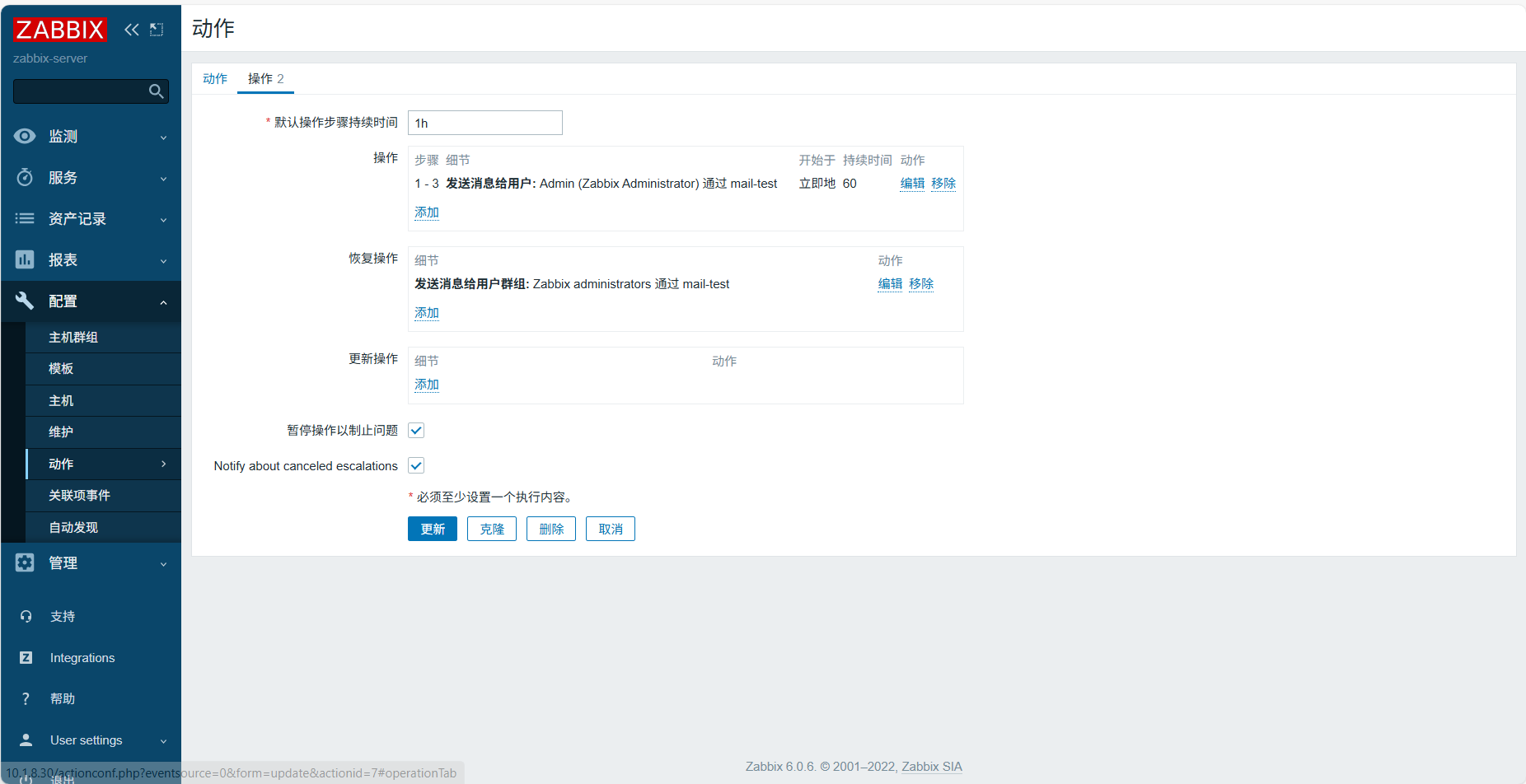The height and width of the screenshot is (784, 1526).
Task: Click the wrench icon for 配置
Action: click(25, 301)
